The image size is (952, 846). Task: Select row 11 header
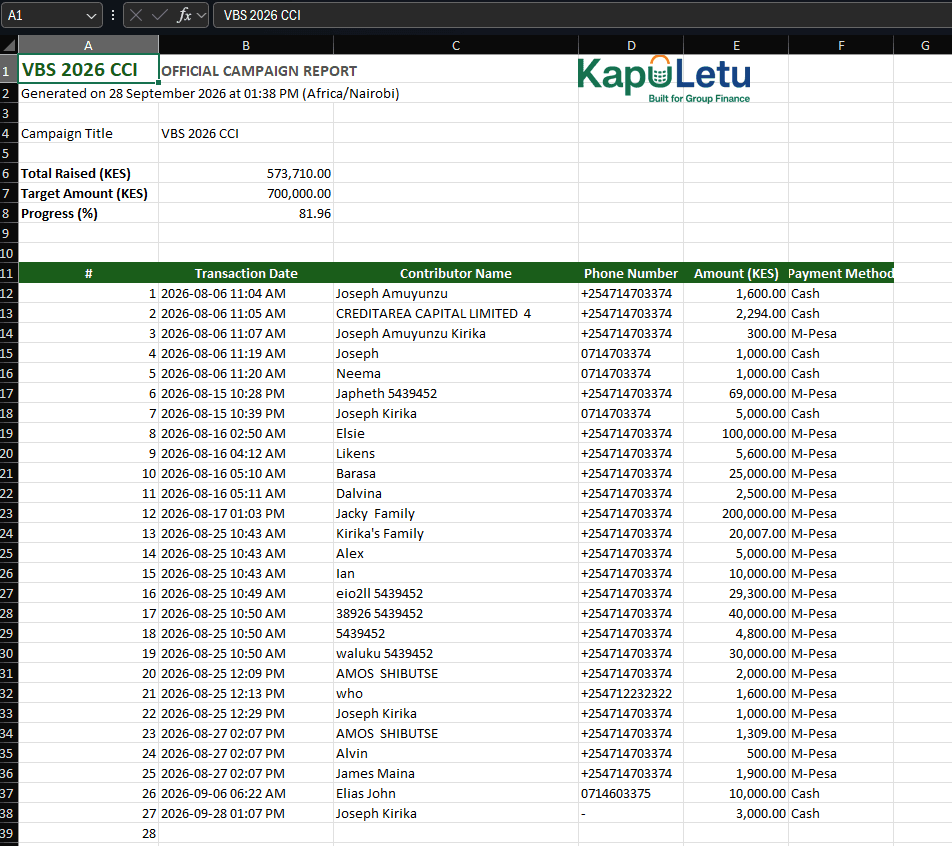point(8,273)
